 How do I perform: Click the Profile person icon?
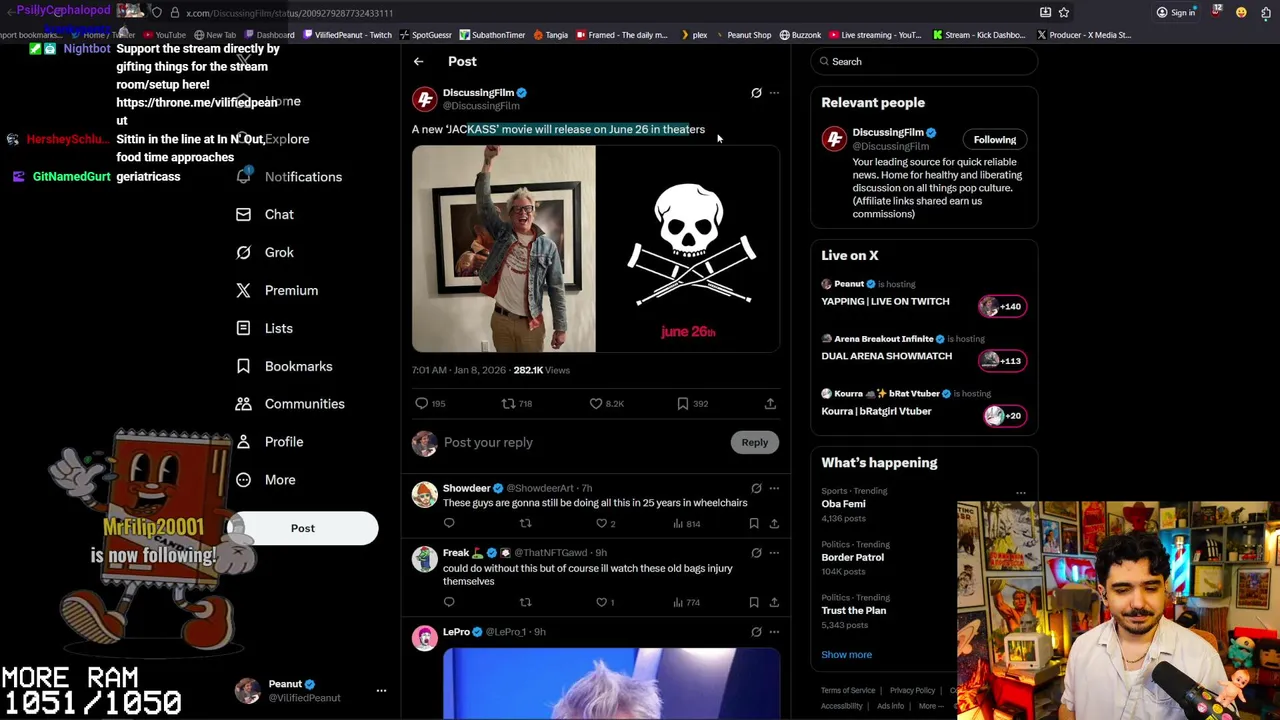243,442
